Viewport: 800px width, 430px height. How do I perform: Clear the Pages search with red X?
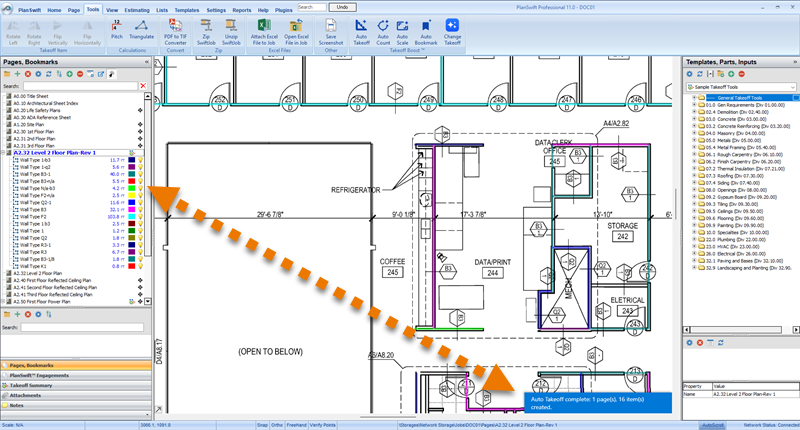point(143,86)
